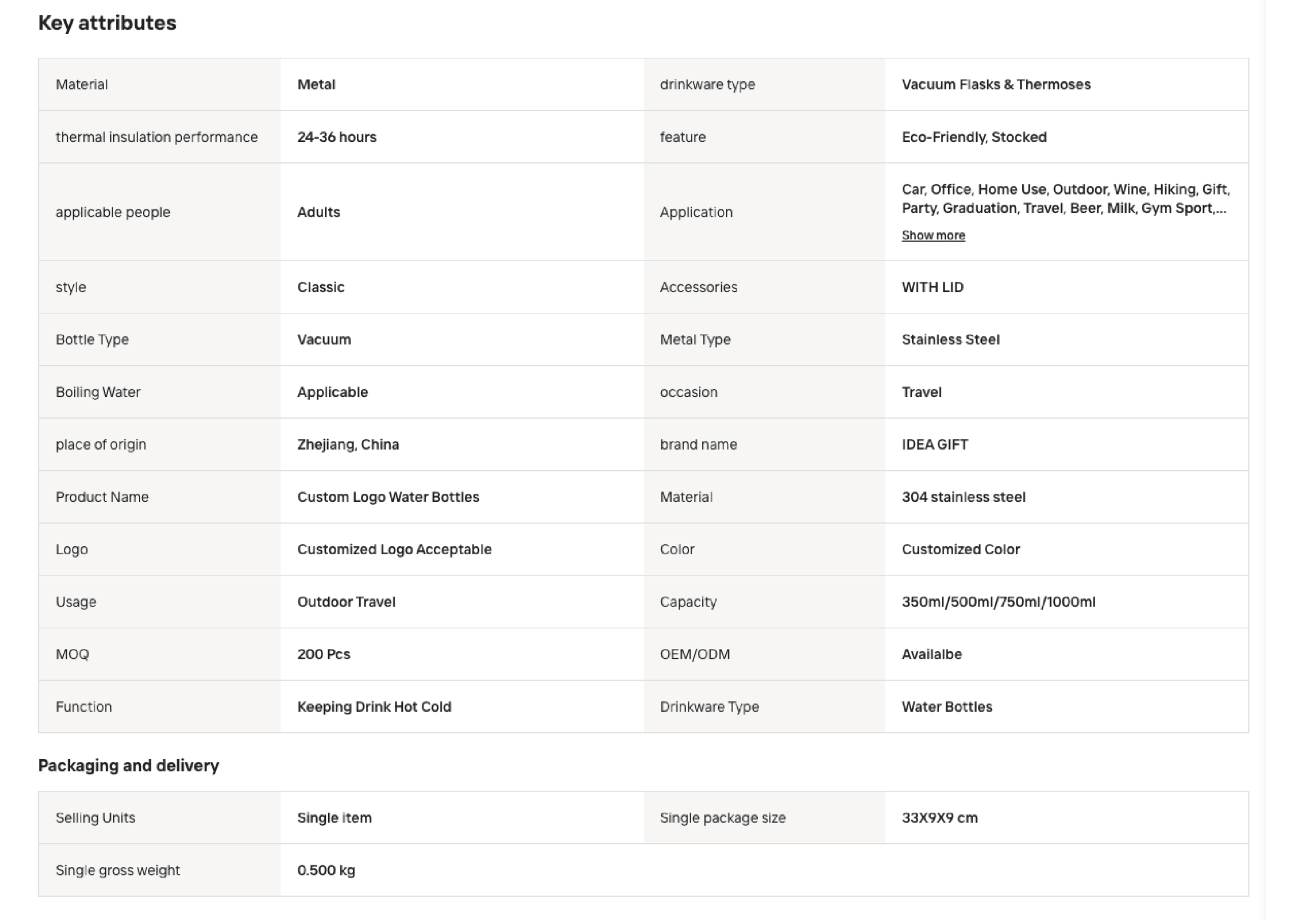
Task: Click the IDEA GIFT brand name
Action: (935, 444)
